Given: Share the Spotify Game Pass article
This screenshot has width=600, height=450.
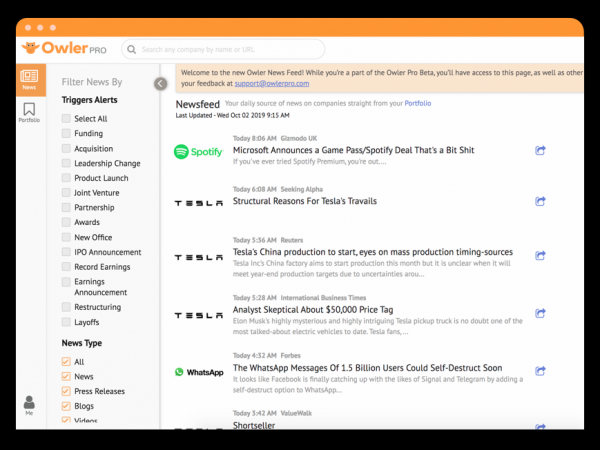Looking at the screenshot, I should (541, 151).
